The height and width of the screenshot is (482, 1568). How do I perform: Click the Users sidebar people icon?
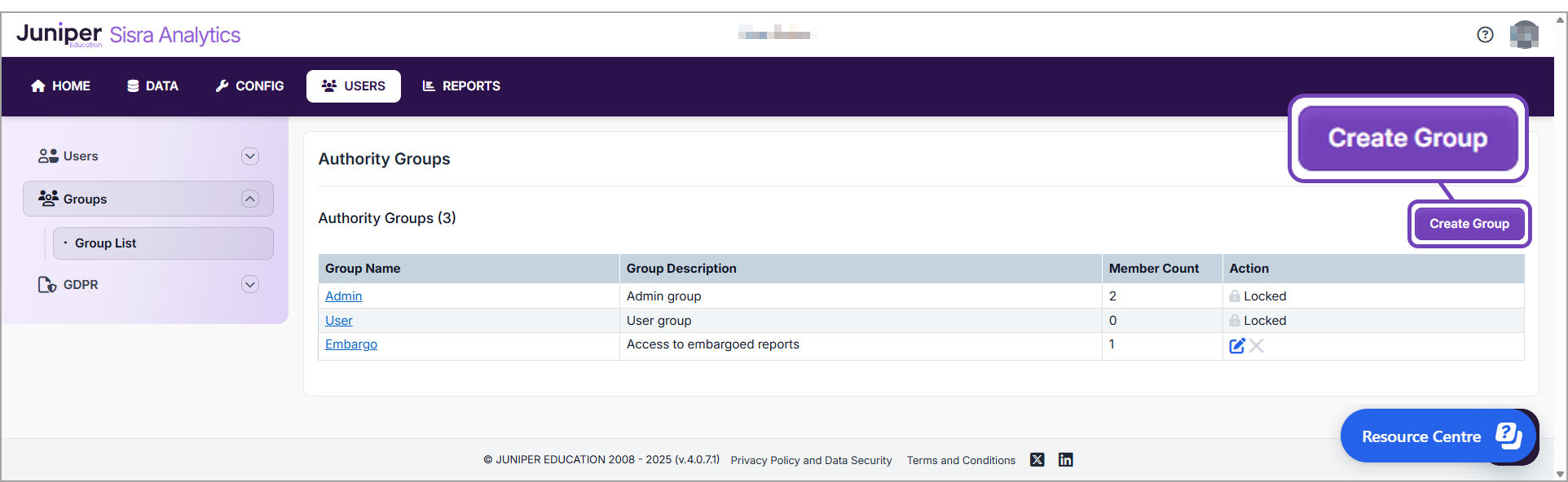tap(48, 156)
